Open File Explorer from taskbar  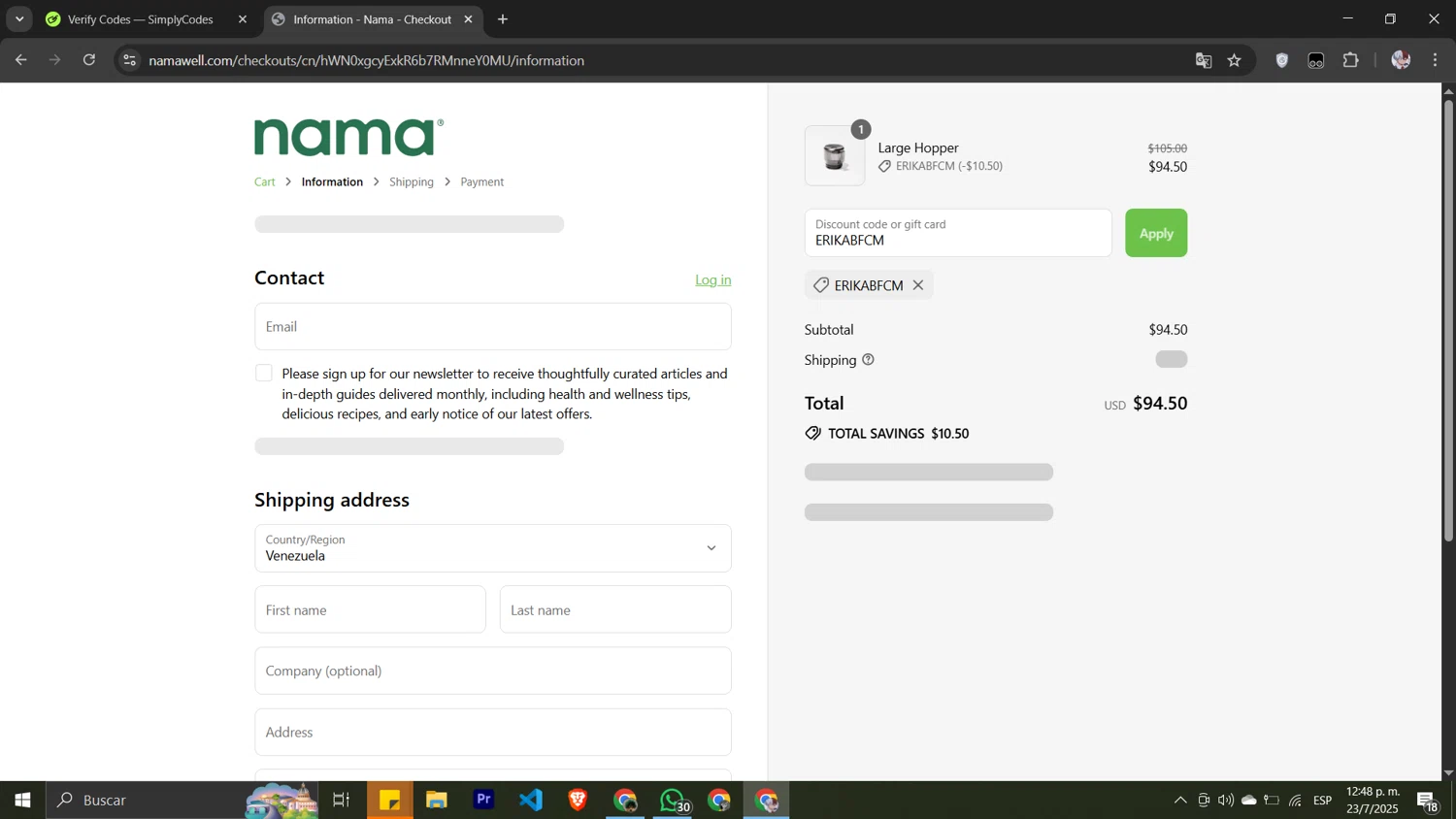(437, 801)
